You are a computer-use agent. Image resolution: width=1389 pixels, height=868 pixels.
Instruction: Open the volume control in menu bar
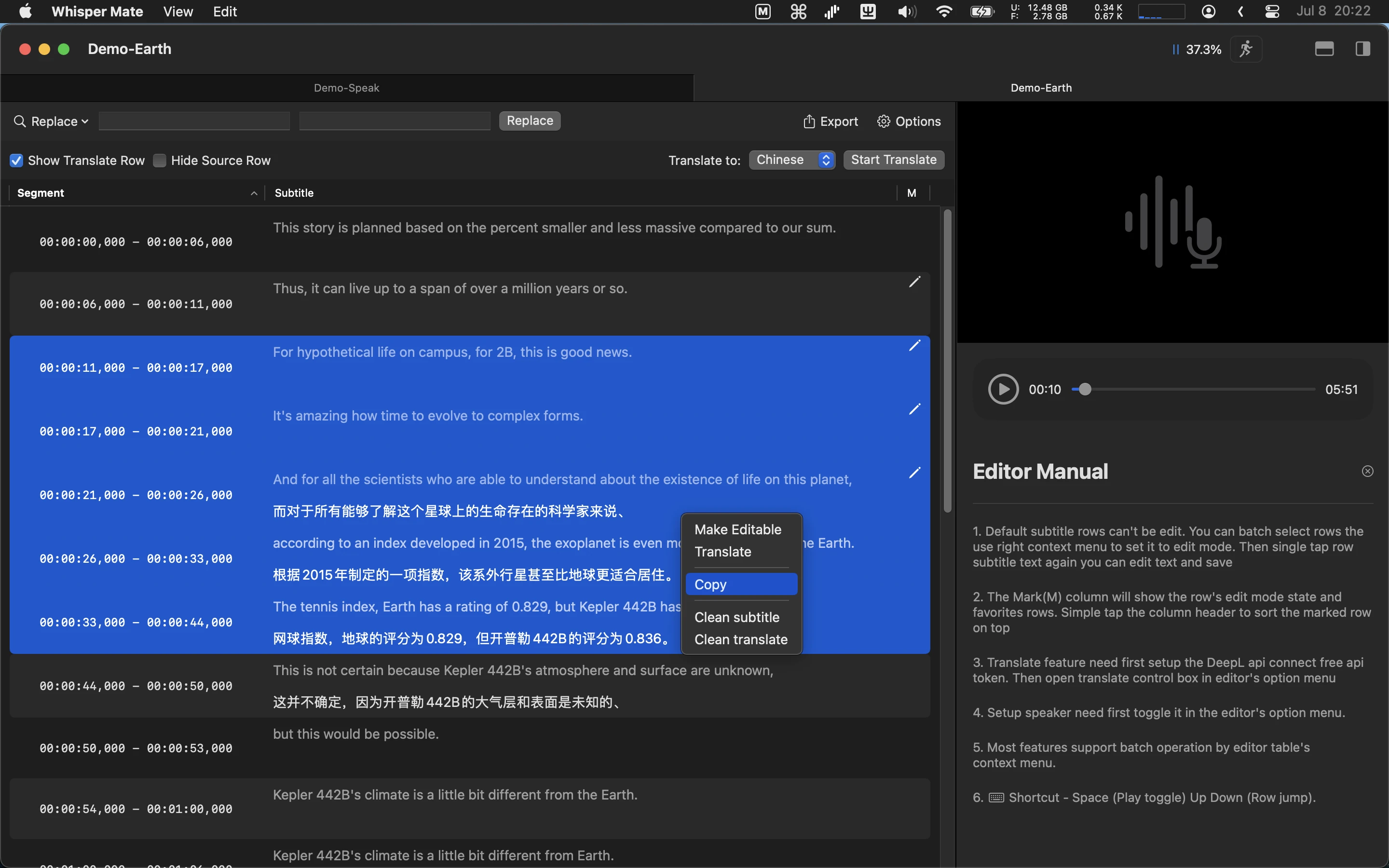[906, 12]
